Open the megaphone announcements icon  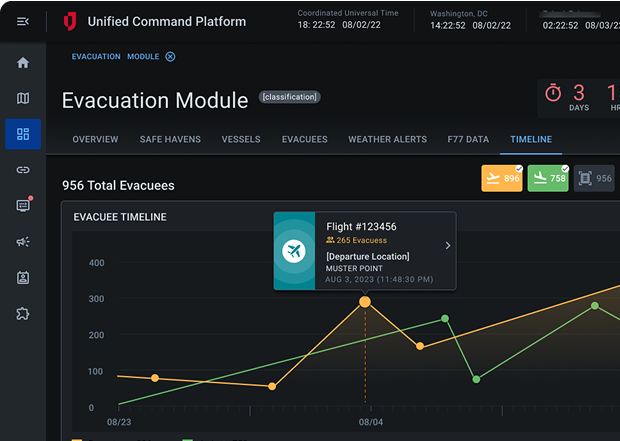(23, 242)
